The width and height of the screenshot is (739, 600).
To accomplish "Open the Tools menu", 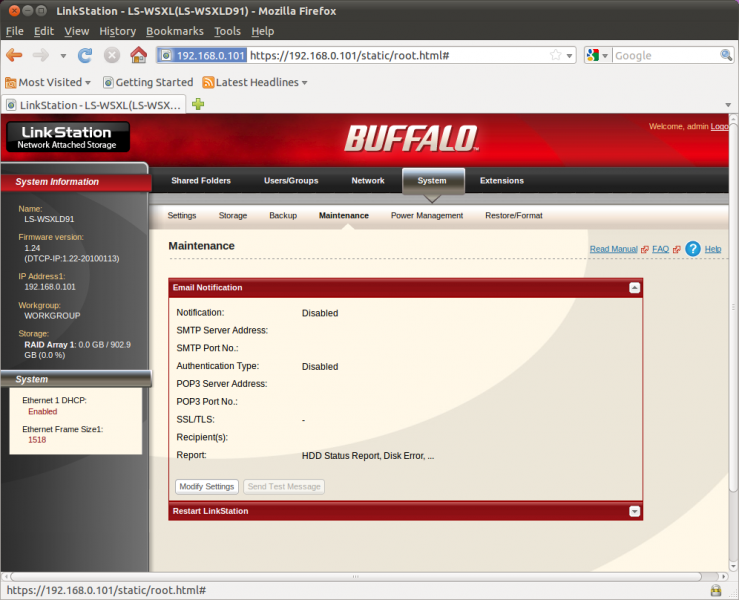I will tap(227, 31).
